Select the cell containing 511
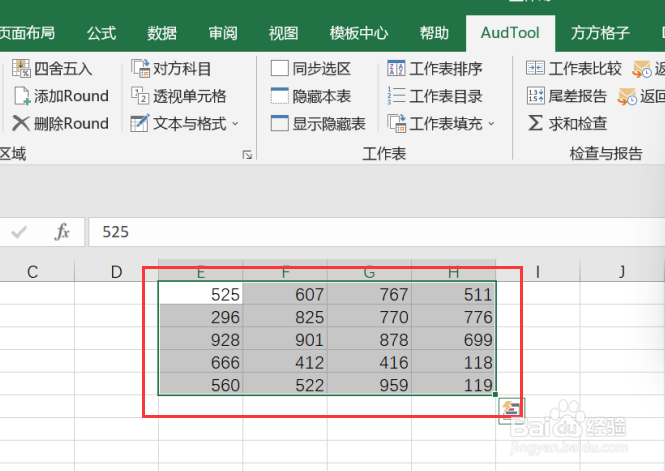This screenshot has height=471, width=665. point(453,293)
